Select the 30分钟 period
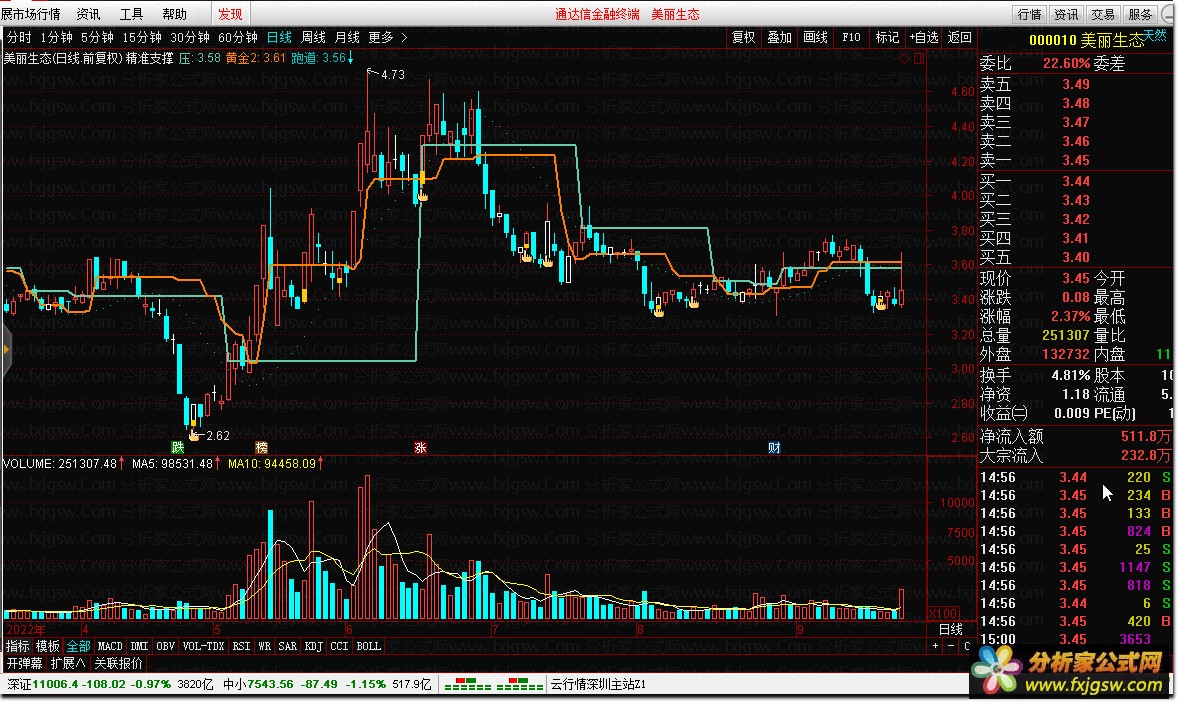This screenshot has width=1179, height=702. tap(189, 37)
